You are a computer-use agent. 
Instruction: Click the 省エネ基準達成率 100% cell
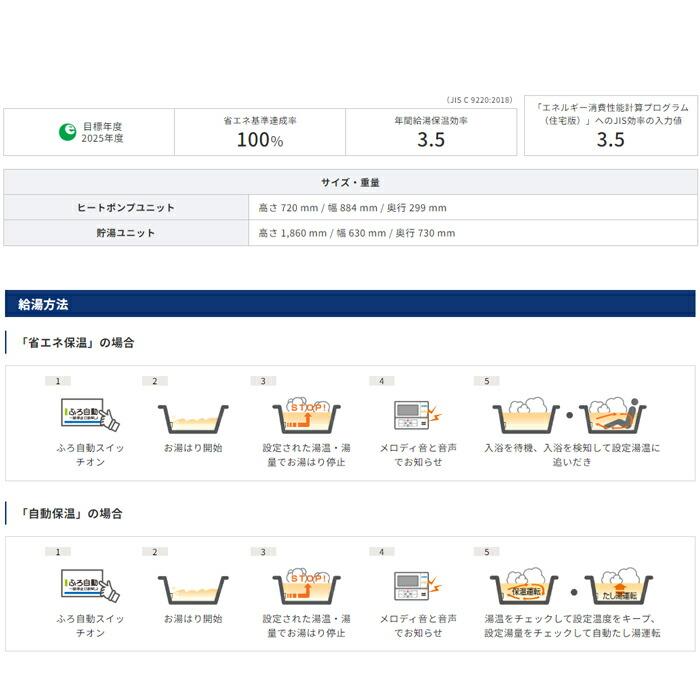tap(260, 132)
